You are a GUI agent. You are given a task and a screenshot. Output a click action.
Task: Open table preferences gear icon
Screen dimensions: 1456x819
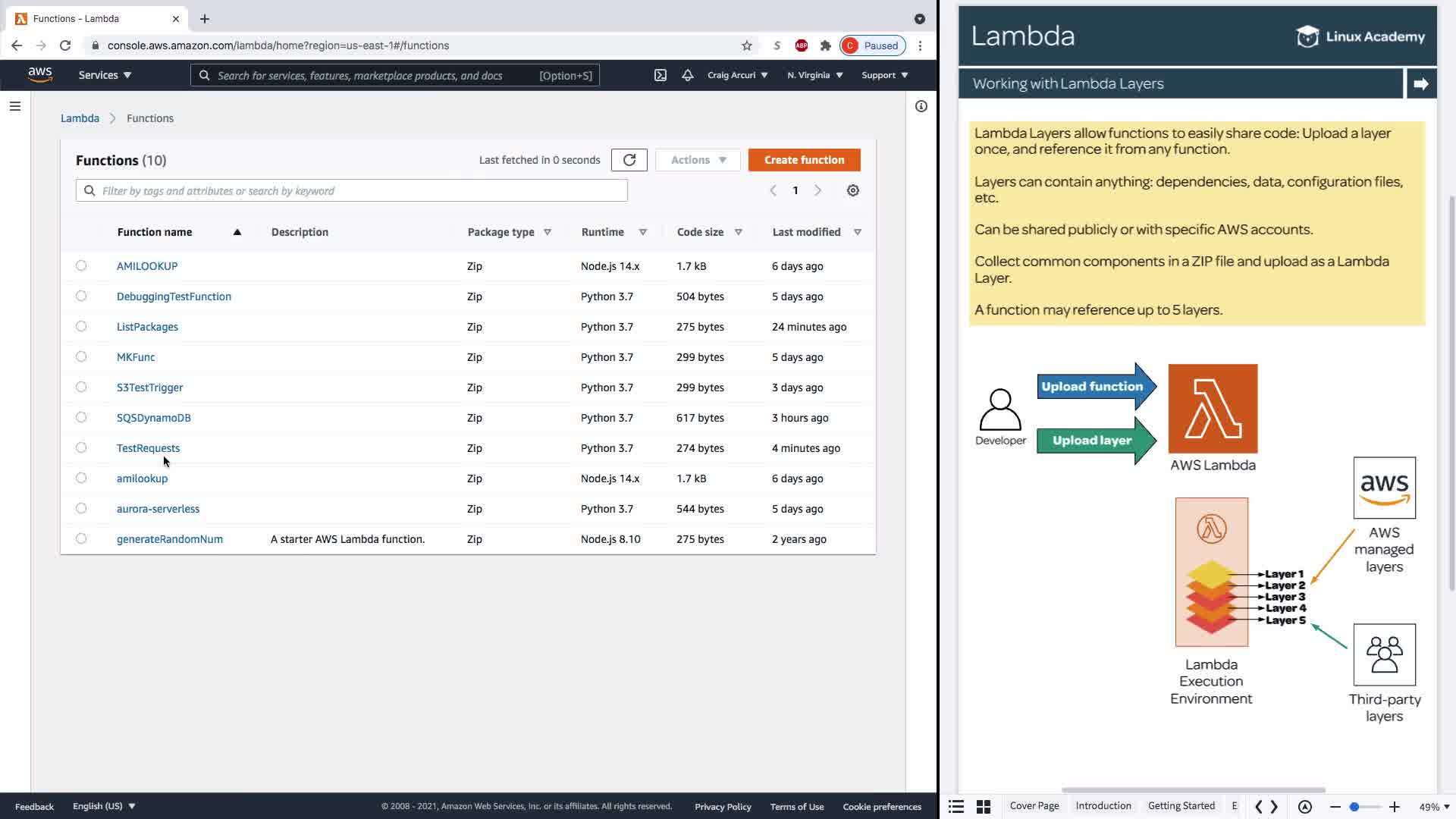(x=852, y=190)
